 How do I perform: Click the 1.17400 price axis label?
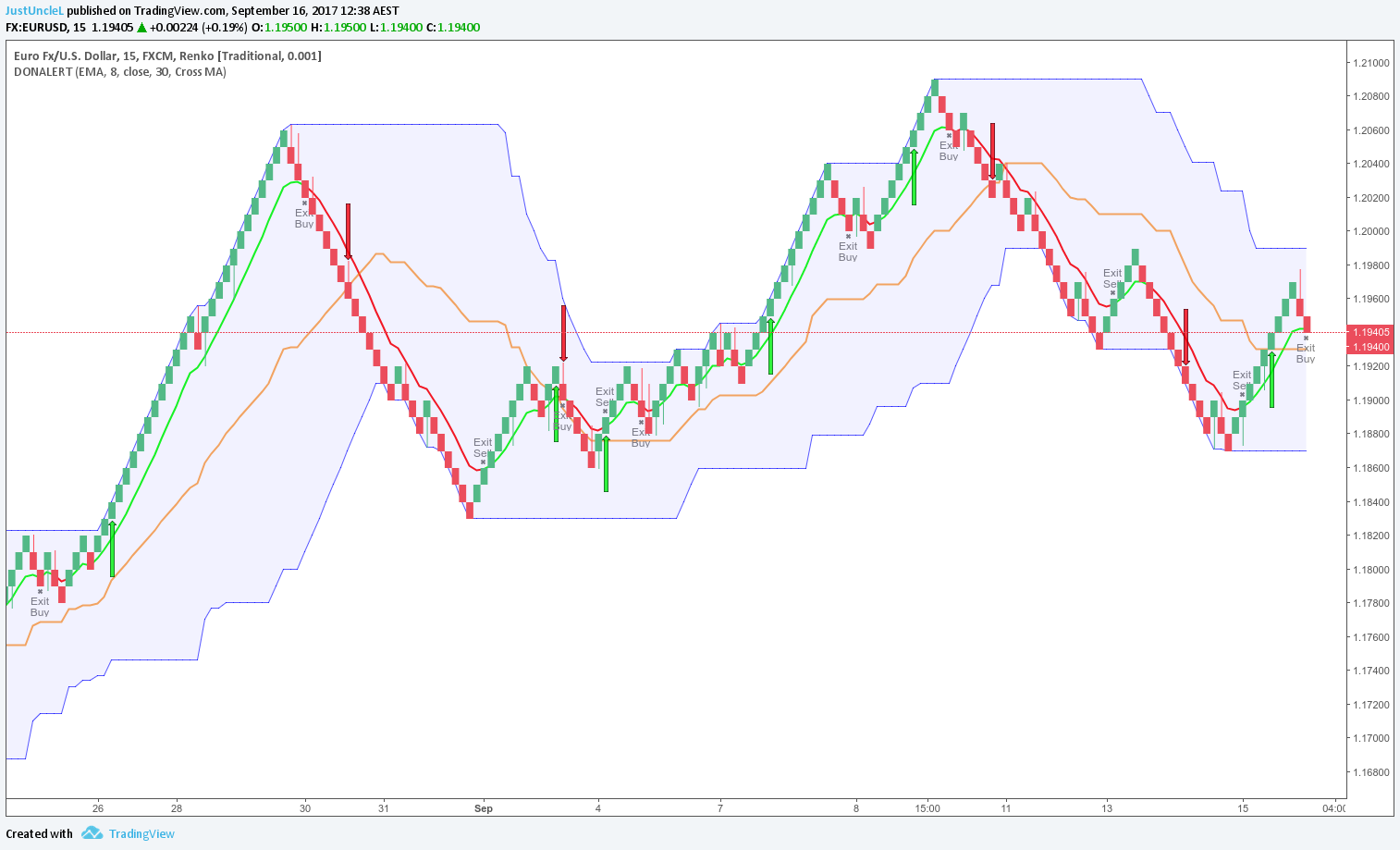[x=1370, y=671]
